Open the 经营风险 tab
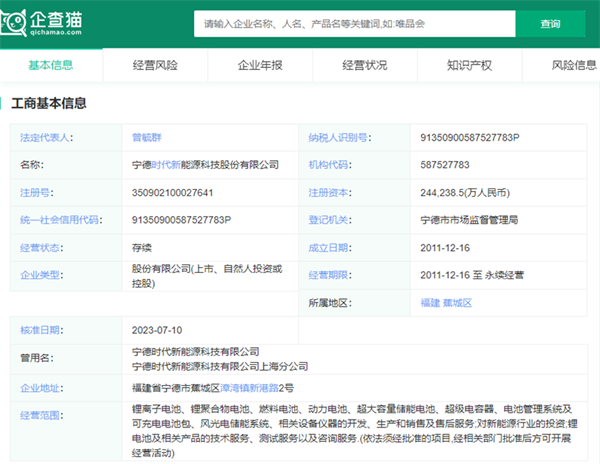The height and width of the screenshot is (464, 600). pos(155,65)
